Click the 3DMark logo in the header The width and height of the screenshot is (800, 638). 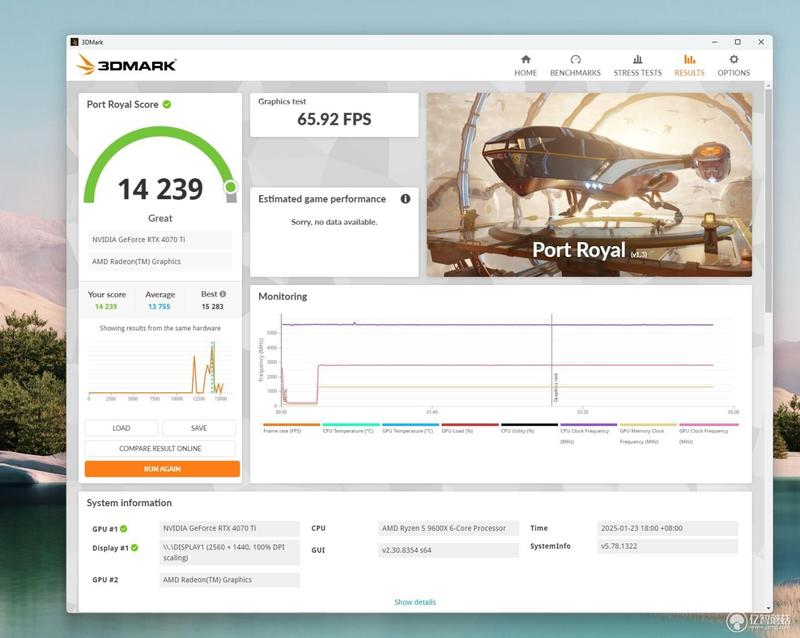pyautogui.click(x=126, y=65)
